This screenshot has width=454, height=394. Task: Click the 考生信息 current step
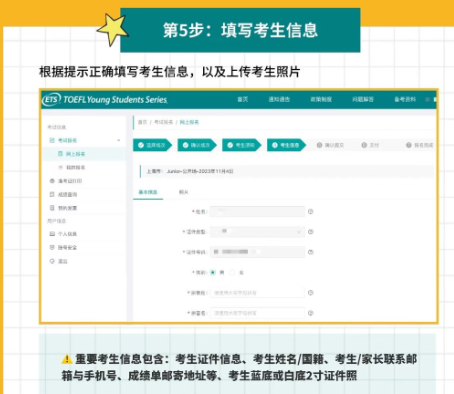pyautogui.click(x=286, y=145)
